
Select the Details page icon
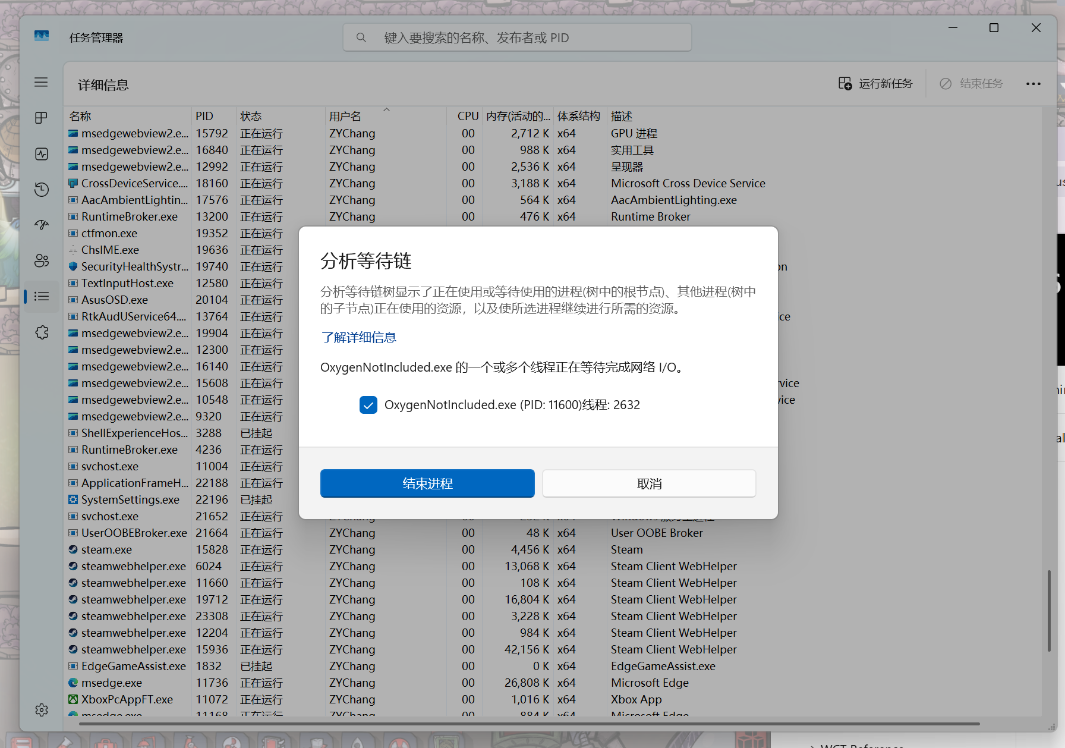click(41, 296)
